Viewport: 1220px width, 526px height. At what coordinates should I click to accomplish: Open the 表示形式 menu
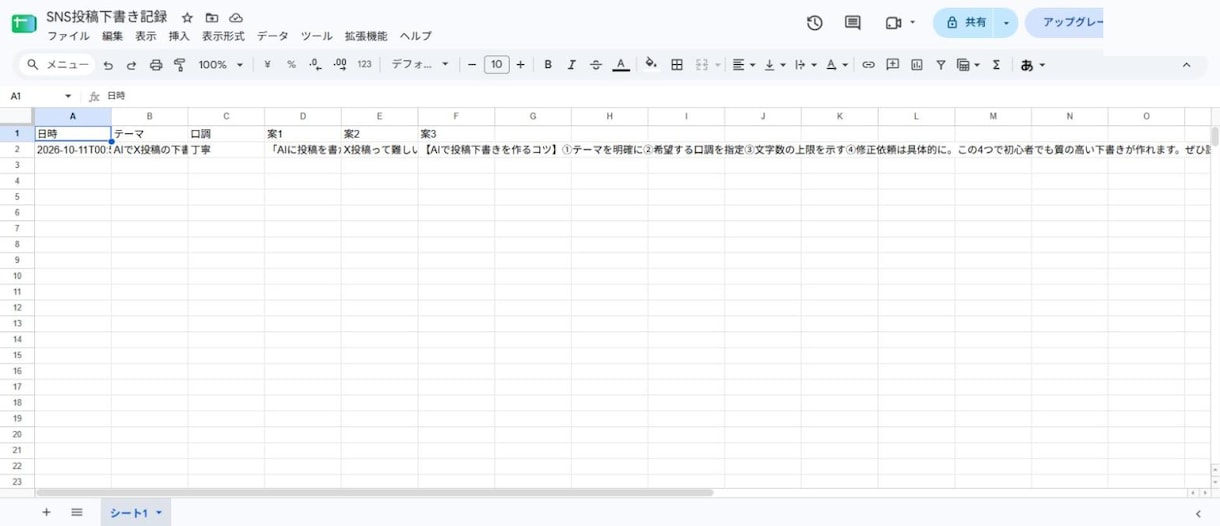[223, 36]
